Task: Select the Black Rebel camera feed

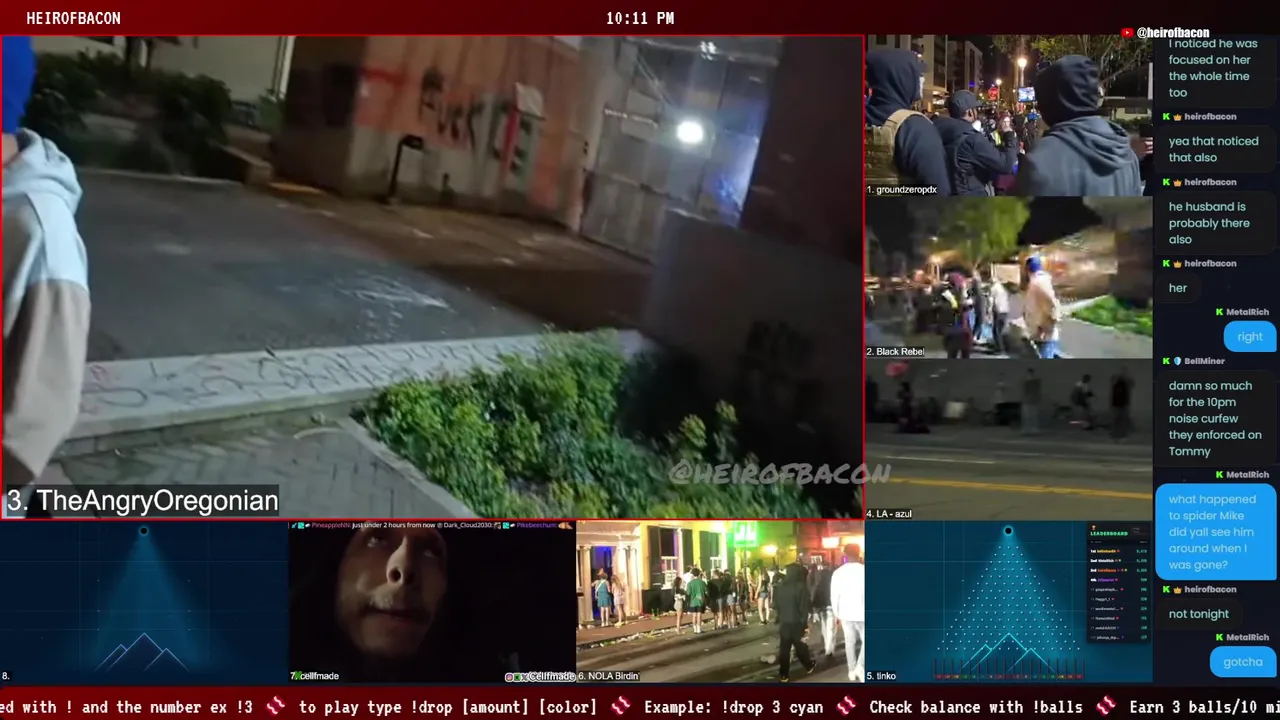Action: [1009, 278]
